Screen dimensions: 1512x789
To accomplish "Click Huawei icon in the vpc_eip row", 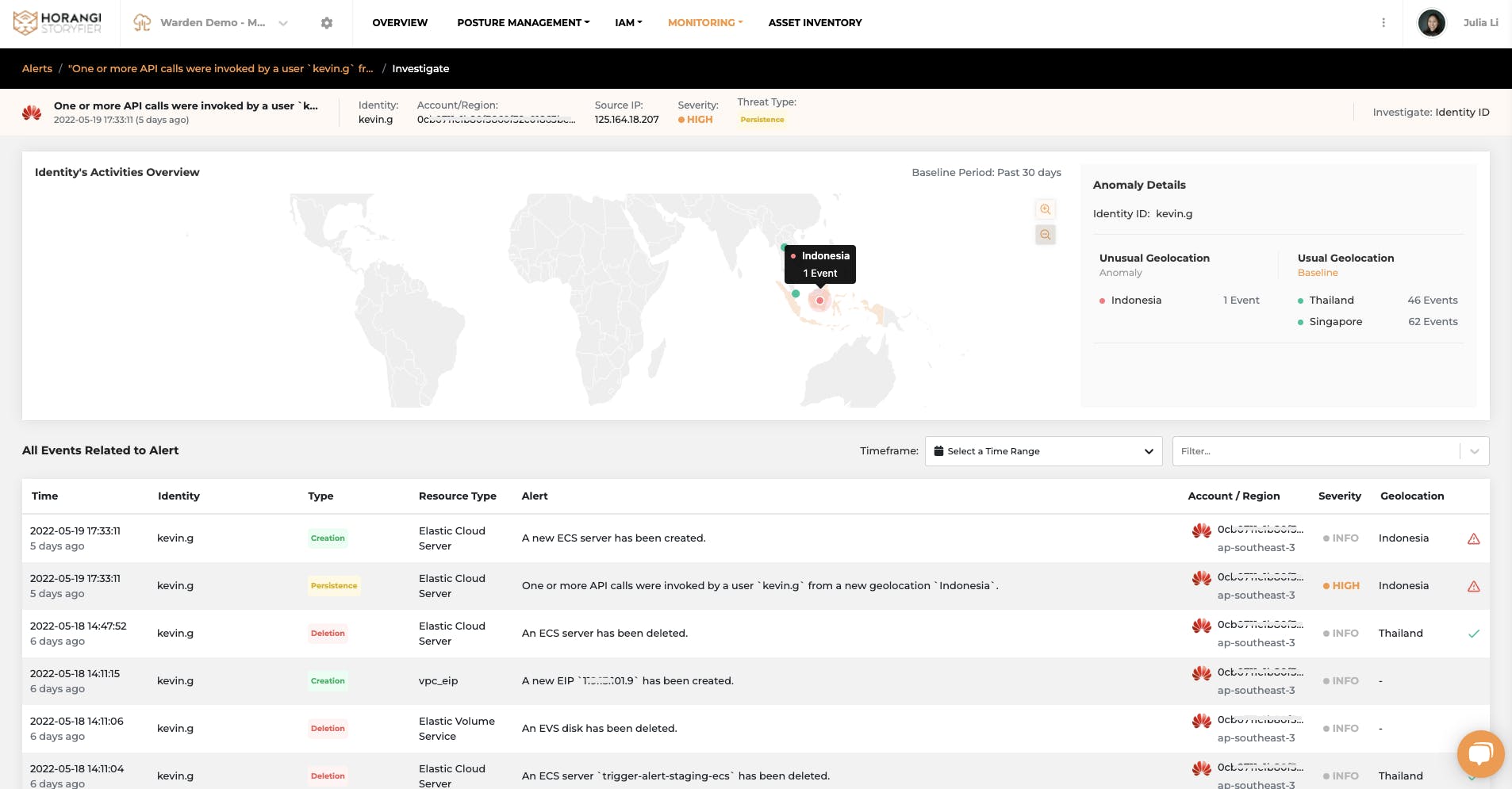I will coord(1201,673).
